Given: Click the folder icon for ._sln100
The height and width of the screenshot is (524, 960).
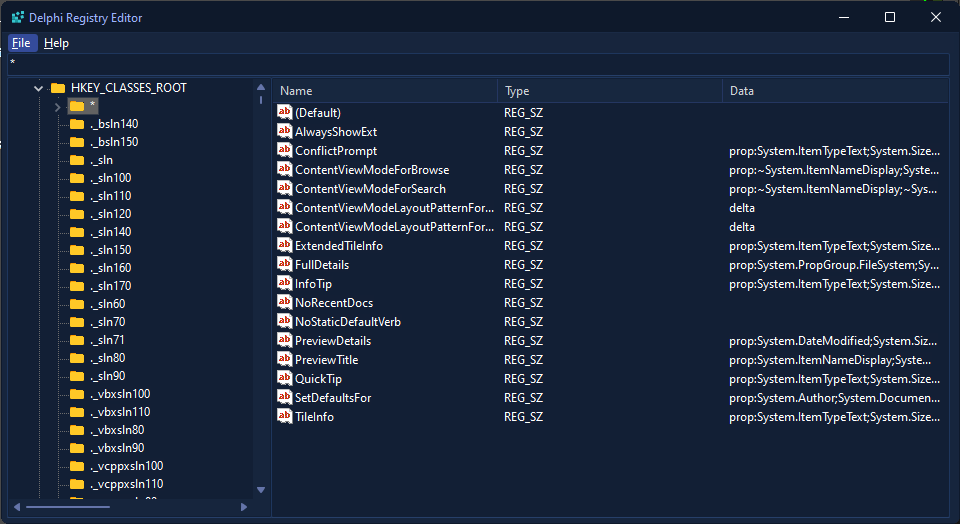Looking at the screenshot, I should tap(77, 178).
